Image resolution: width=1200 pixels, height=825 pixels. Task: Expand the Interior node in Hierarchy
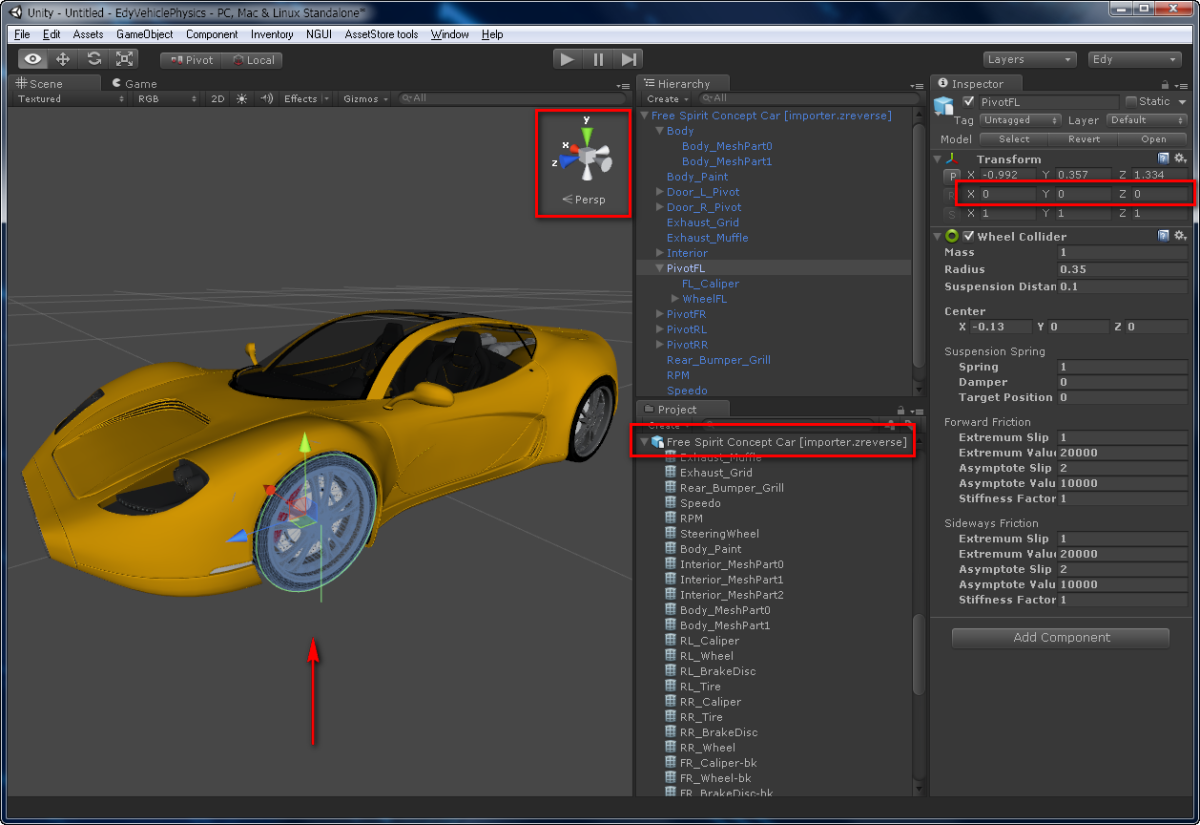tap(660, 253)
